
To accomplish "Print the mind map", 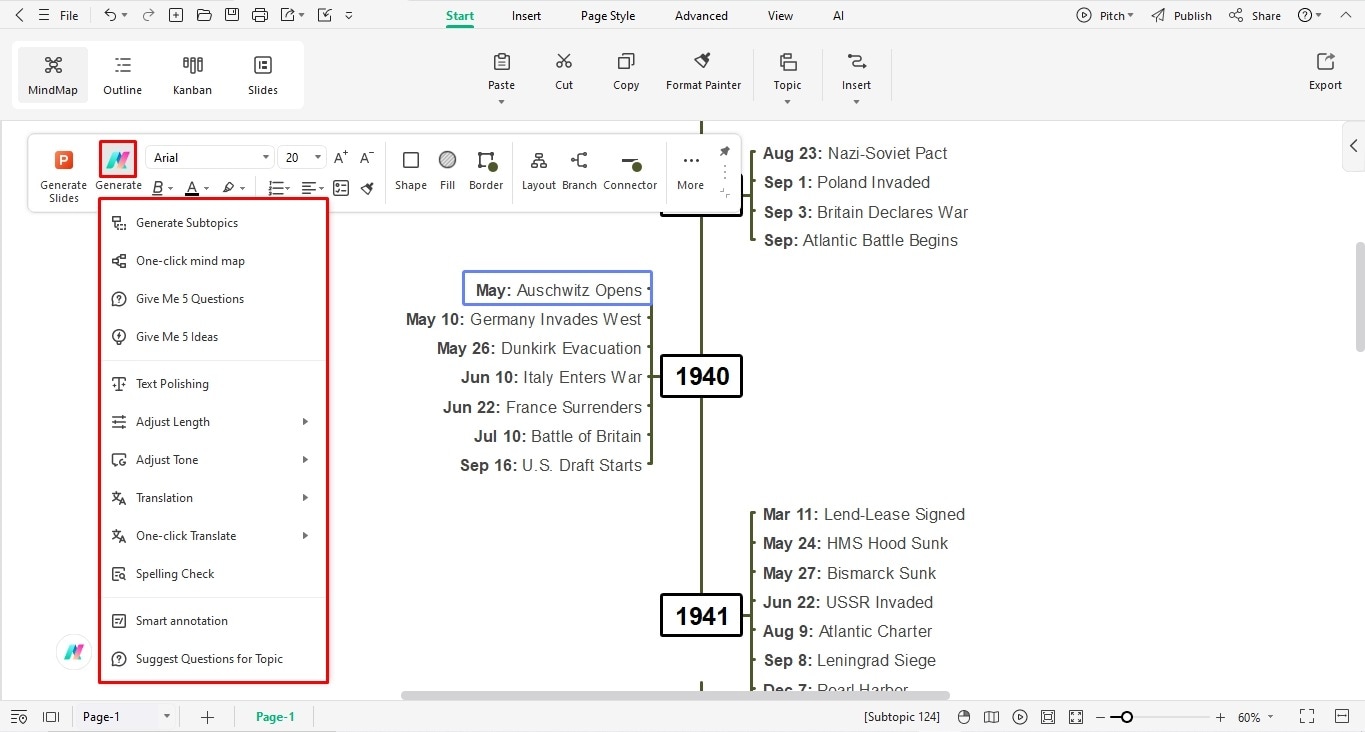I will (260, 15).
